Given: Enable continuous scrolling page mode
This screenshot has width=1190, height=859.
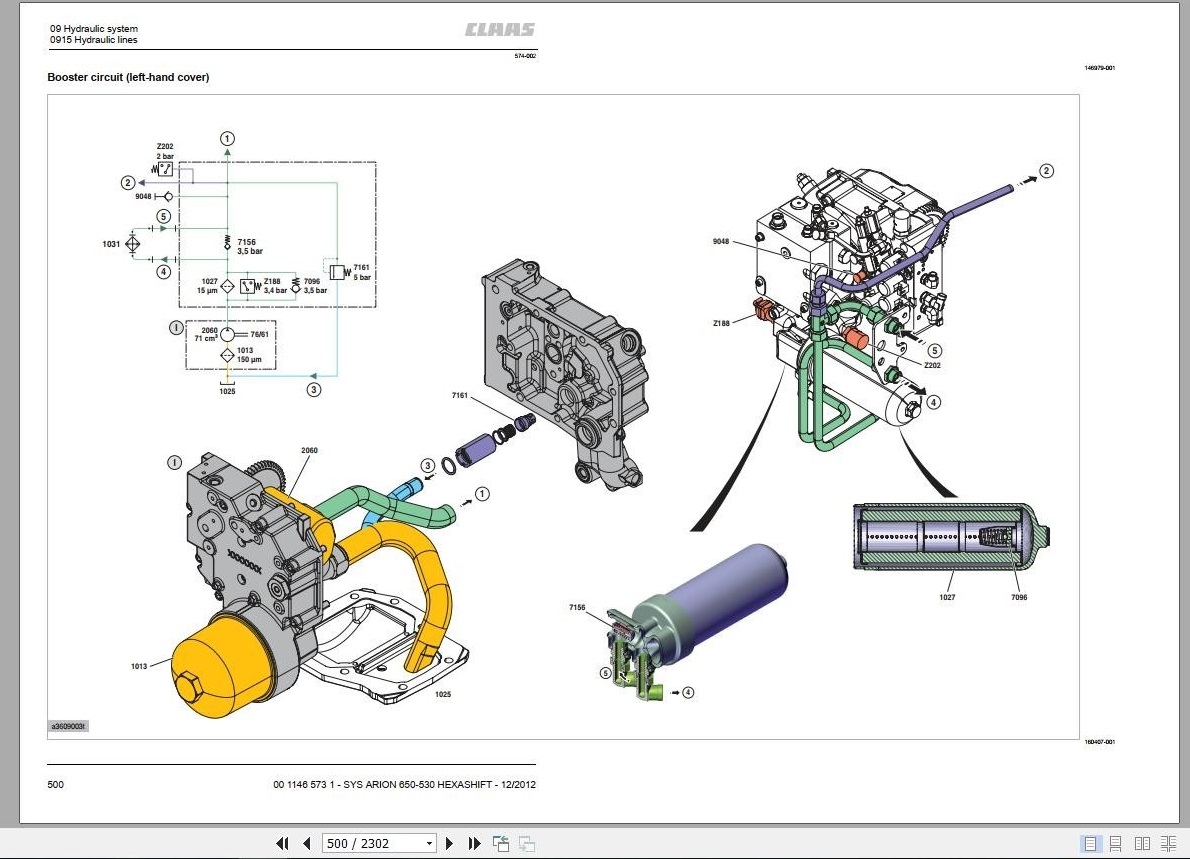Looking at the screenshot, I should pos(1116,843).
